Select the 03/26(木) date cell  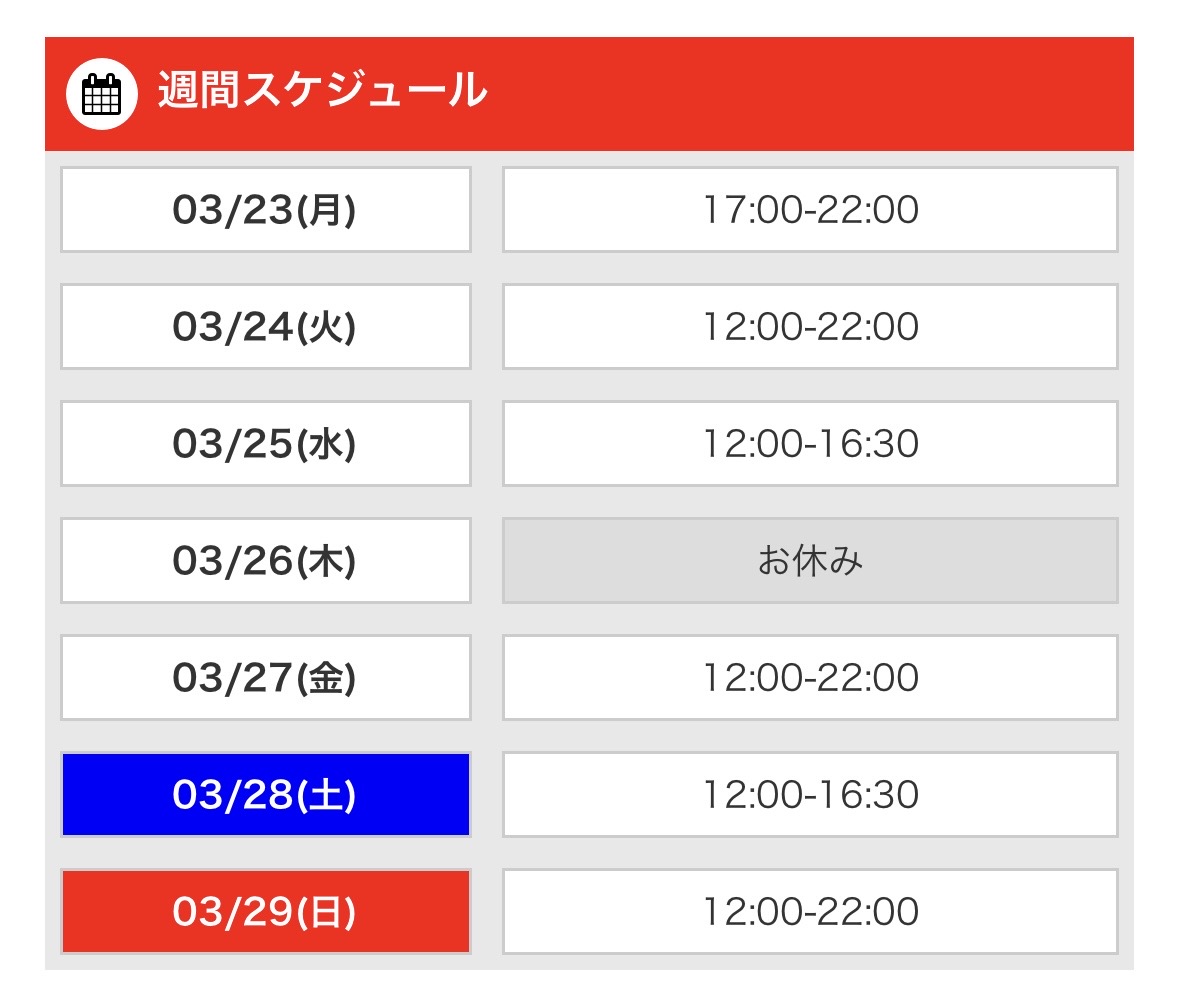click(265, 561)
